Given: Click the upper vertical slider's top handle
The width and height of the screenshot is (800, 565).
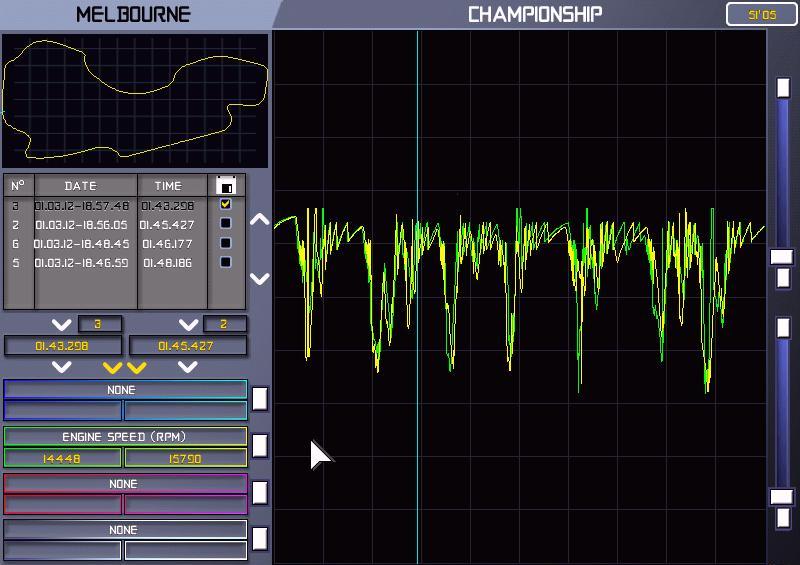Looking at the screenshot, I should (x=783, y=88).
